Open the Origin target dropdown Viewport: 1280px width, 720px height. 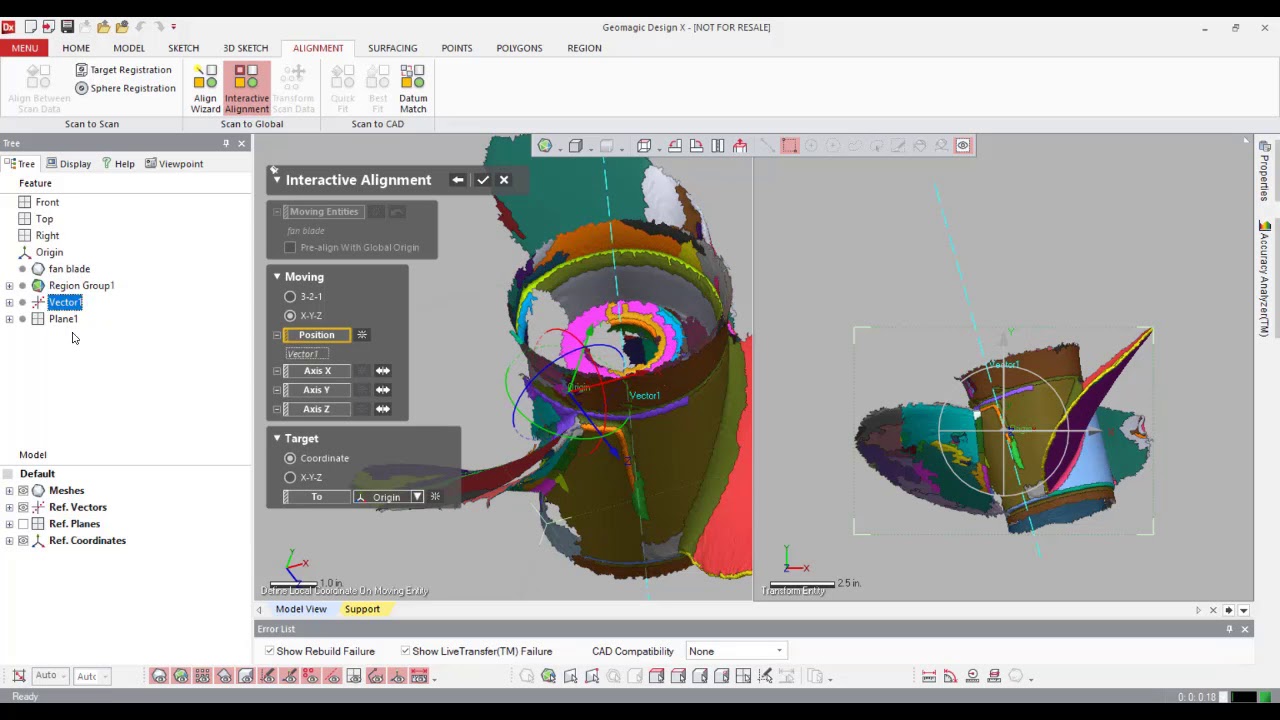coord(417,497)
